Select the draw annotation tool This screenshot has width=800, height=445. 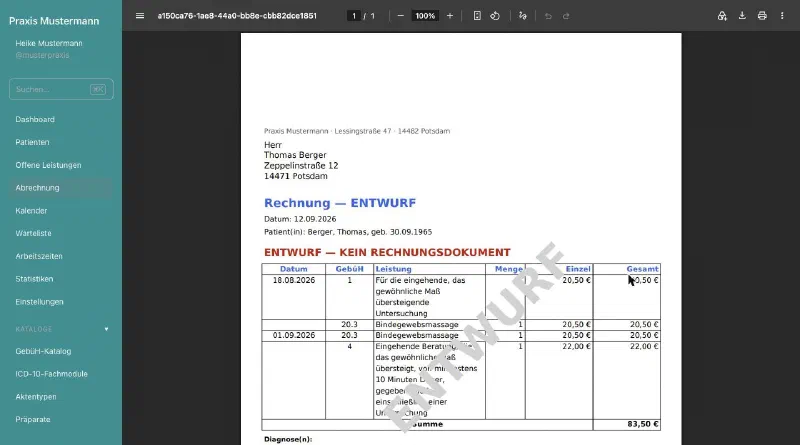pyautogui.click(x=522, y=16)
